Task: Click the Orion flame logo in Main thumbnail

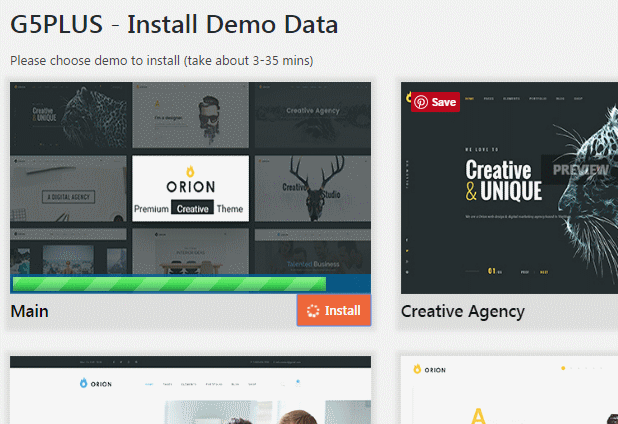Action: (190, 171)
